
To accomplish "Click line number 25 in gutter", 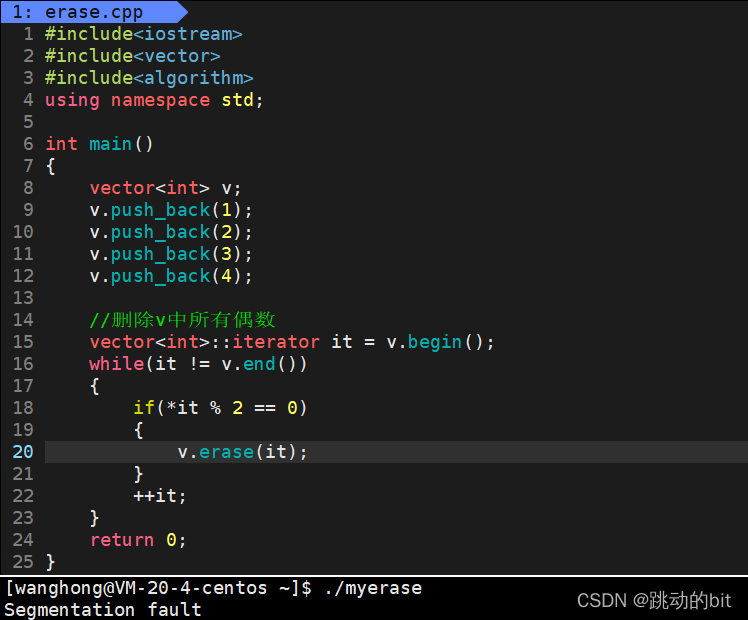I will (23, 562).
